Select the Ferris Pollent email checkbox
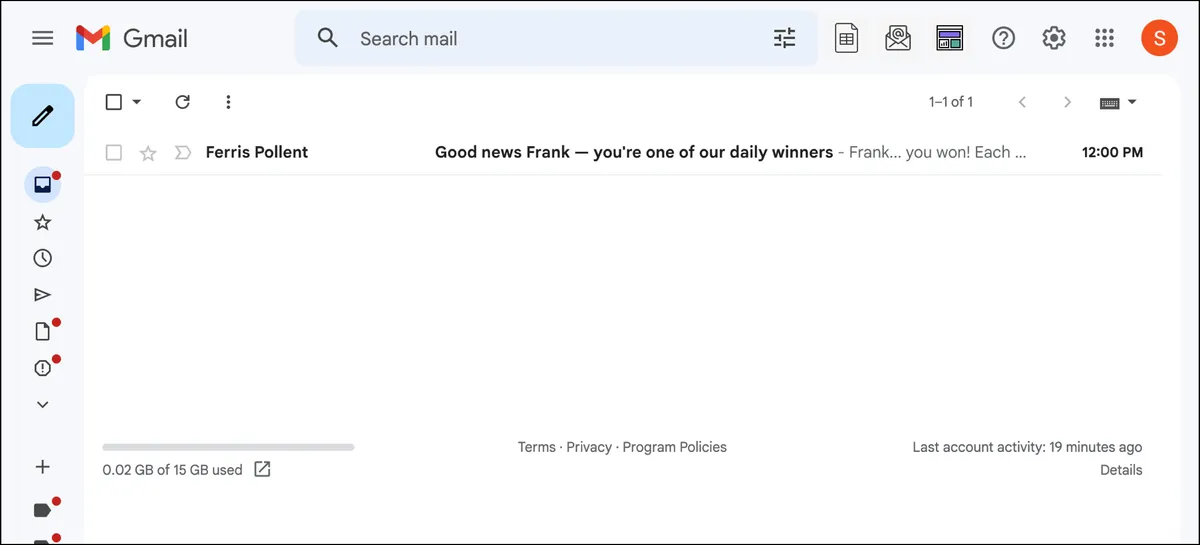The height and width of the screenshot is (545, 1200). click(114, 153)
